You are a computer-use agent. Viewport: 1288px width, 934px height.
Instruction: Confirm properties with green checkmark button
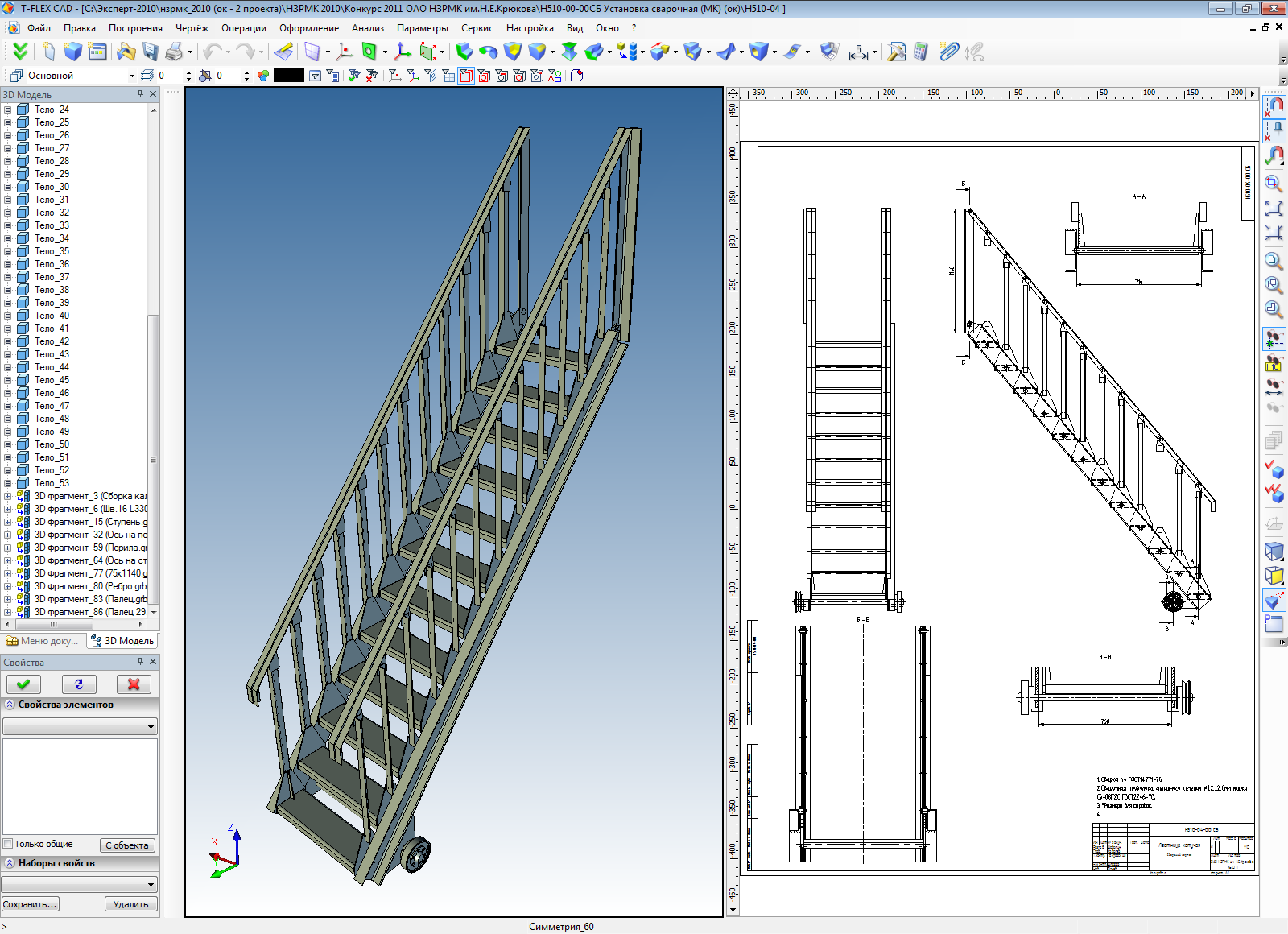23,684
